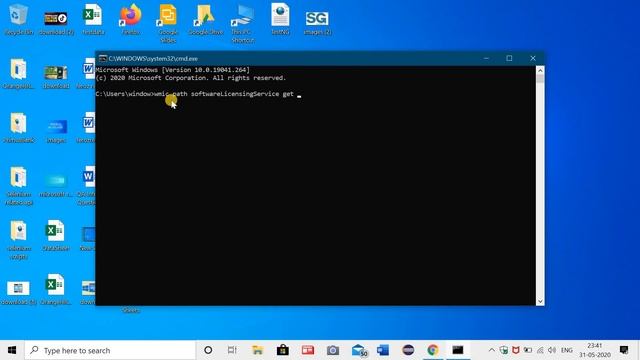This screenshot has width=640, height=360.
Task: Select the This PC shortcut icon
Action: 242,22
